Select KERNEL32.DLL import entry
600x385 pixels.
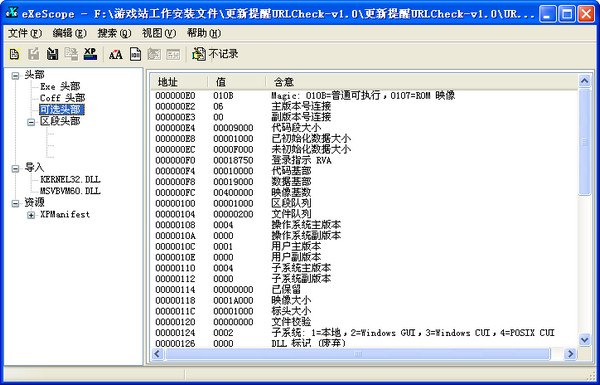[70, 179]
